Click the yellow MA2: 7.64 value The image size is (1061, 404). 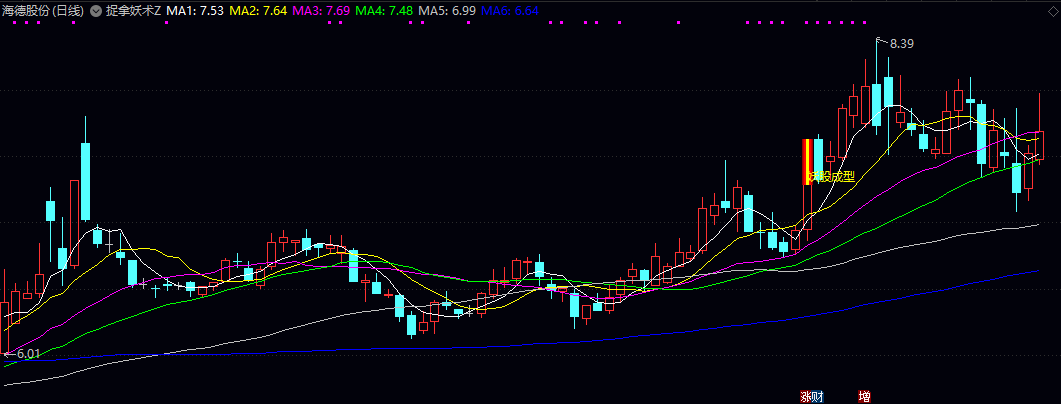point(259,11)
